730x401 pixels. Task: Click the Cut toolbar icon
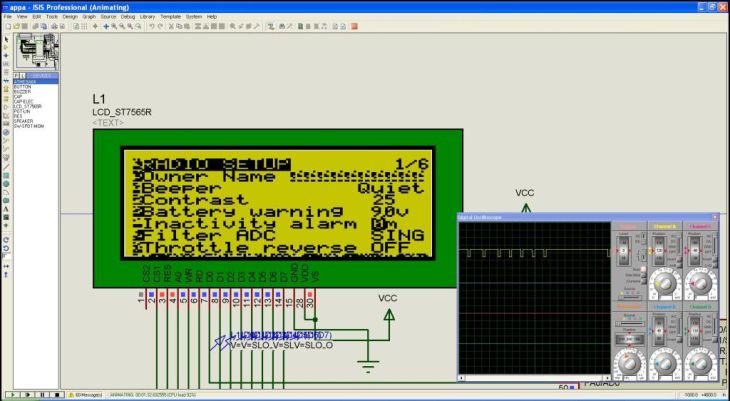click(171, 27)
